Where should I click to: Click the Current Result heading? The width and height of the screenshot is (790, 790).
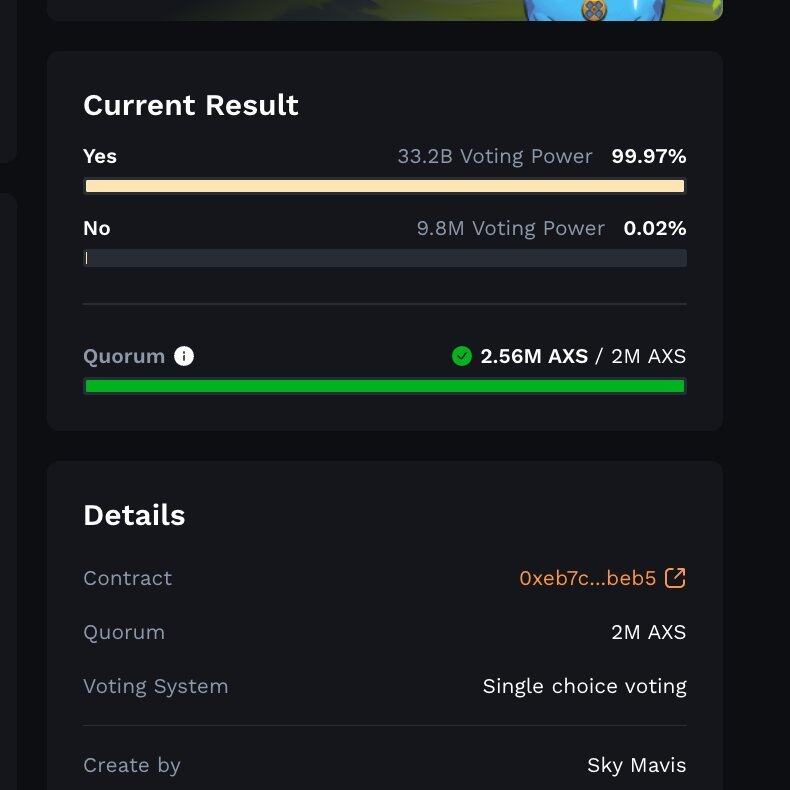pyautogui.click(x=191, y=105)
